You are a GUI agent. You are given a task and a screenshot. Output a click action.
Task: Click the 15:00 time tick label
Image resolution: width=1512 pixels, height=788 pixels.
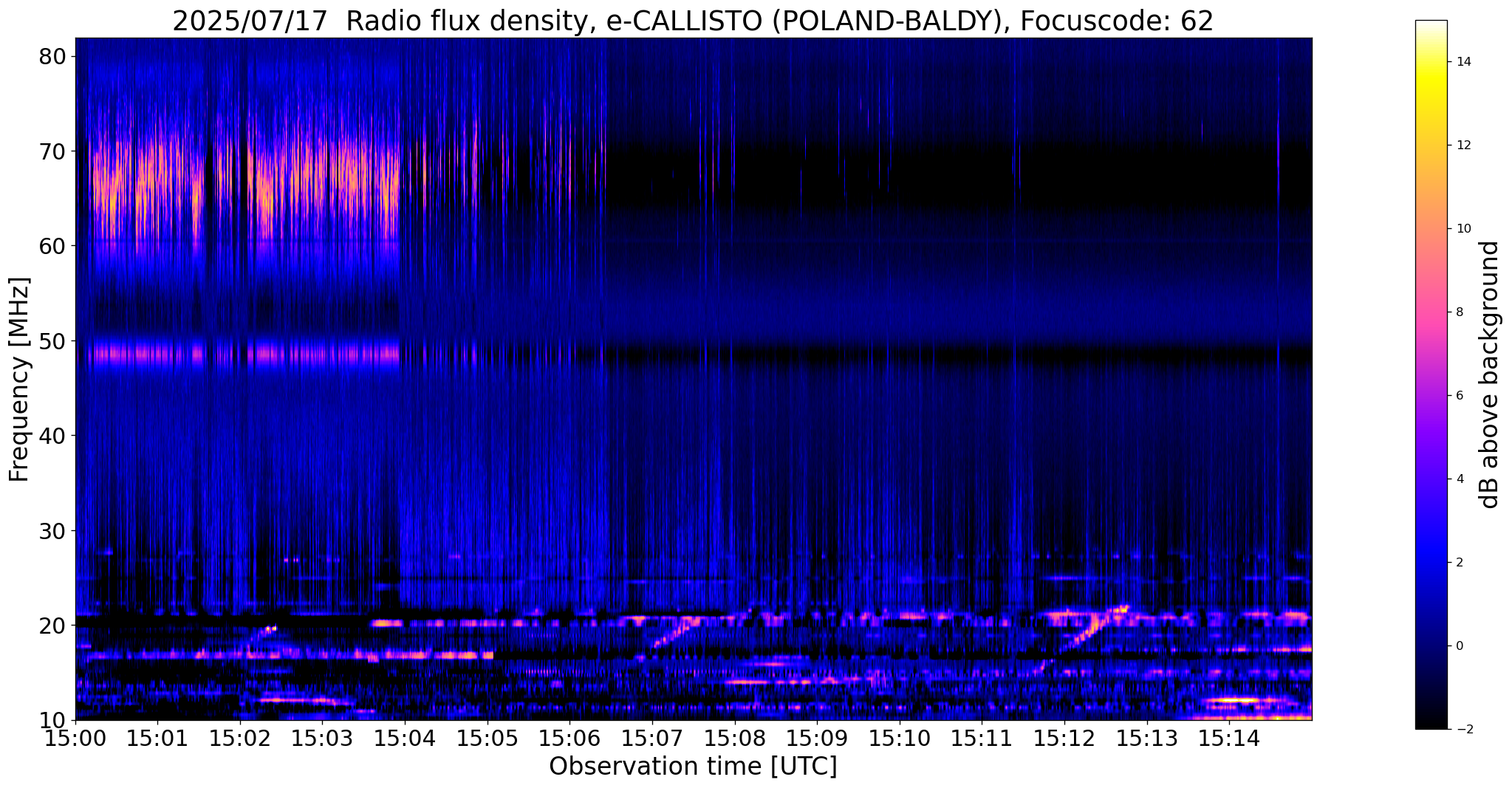tap(75, 739)
